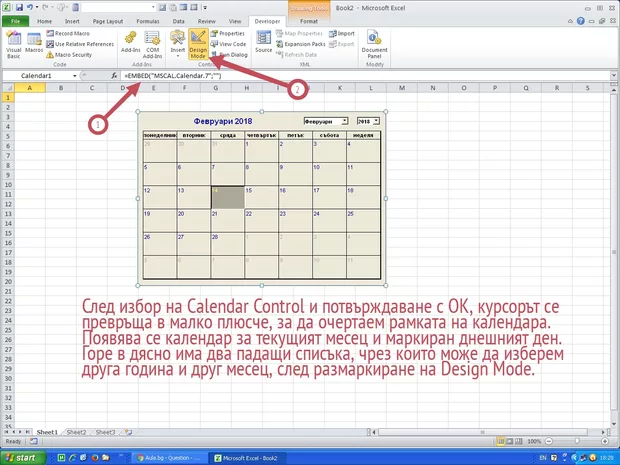Select day 14 in the calendar
The height and width of the screenshot is (465, 620).
tap(228, 197)
